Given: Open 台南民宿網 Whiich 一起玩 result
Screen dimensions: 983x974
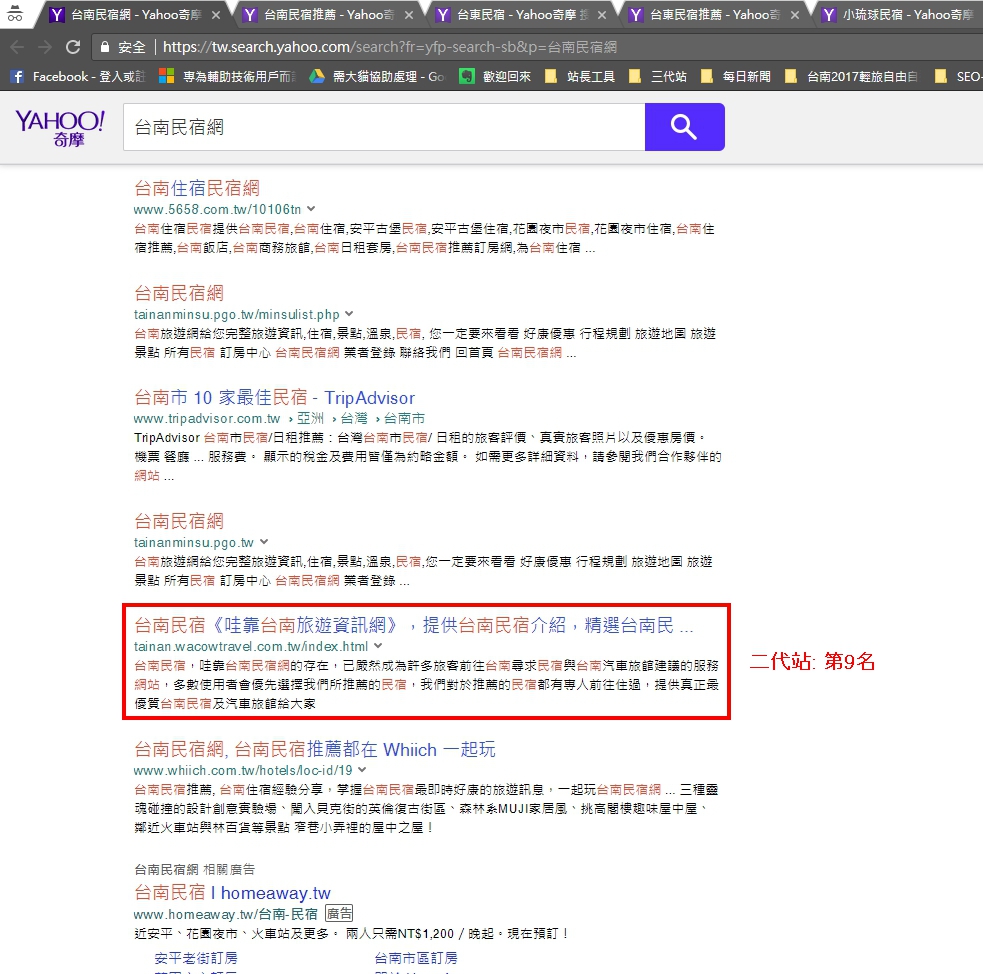Looking at the screenshot, I should coord(315,749).
